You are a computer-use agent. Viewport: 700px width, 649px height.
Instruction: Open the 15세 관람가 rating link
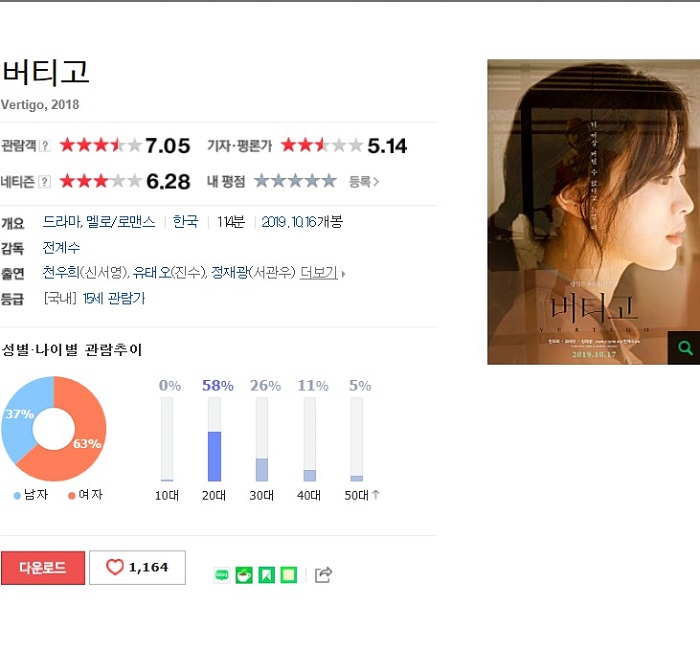tap(114, 298)
